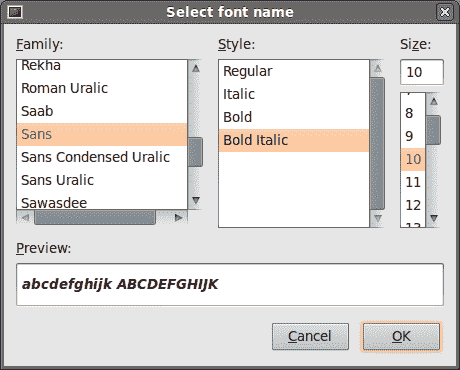Image resolution: width=460 pixels, height=370 pixels.
Task: Select the highlighted Sans family row
Action: pos(102,134)
